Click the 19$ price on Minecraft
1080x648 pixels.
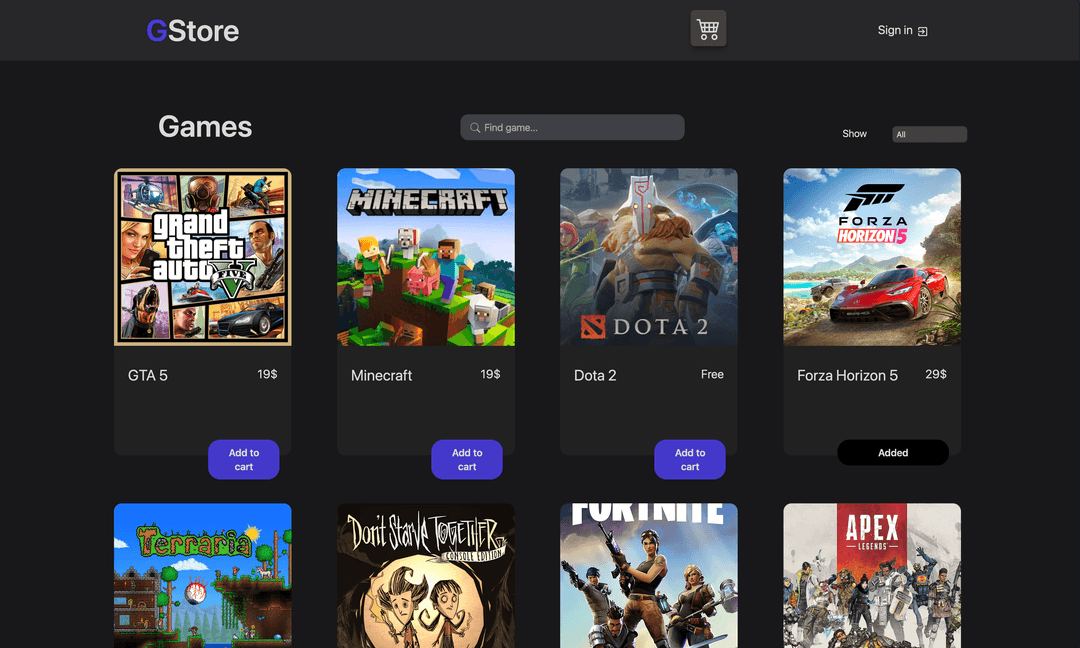pyautogui.click(x=490, y=374)
